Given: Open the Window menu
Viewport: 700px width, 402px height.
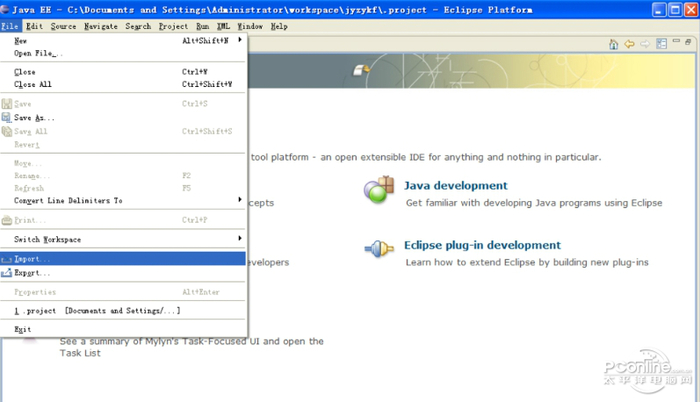Looking at the screenshot, I should [250, 26].
